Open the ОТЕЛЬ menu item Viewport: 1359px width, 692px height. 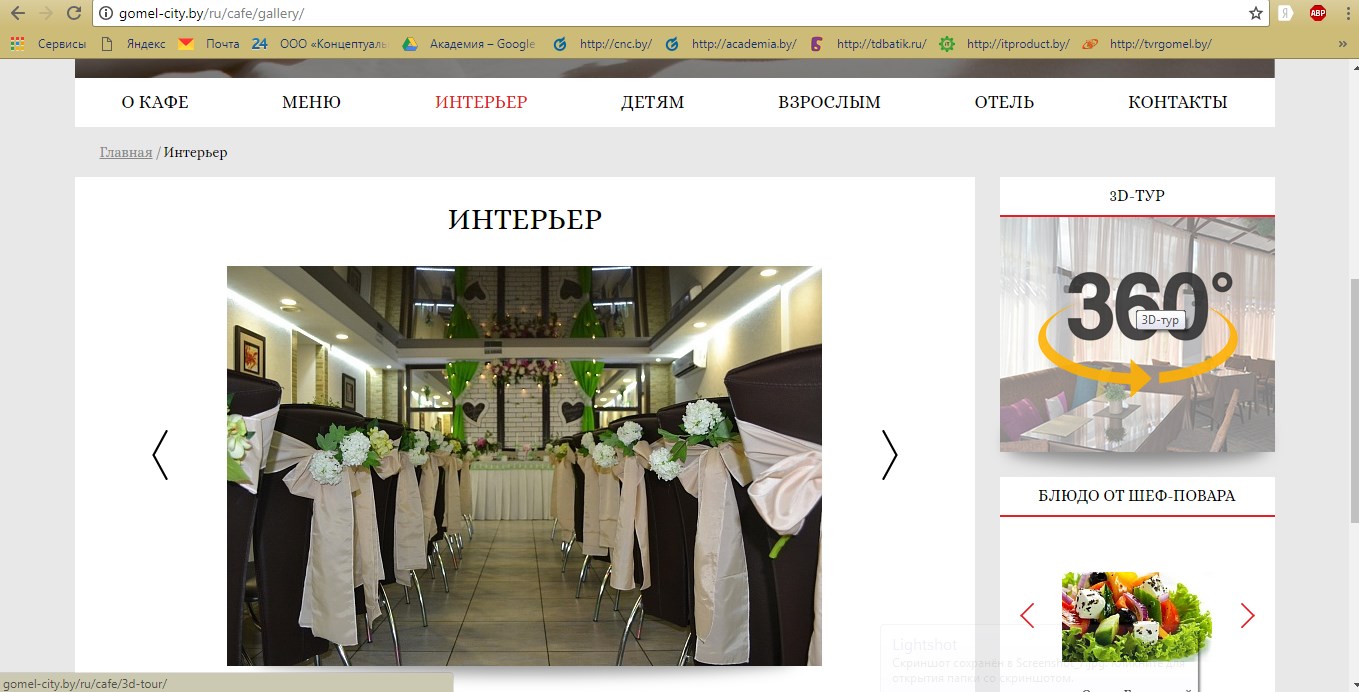click(1004, 102)
